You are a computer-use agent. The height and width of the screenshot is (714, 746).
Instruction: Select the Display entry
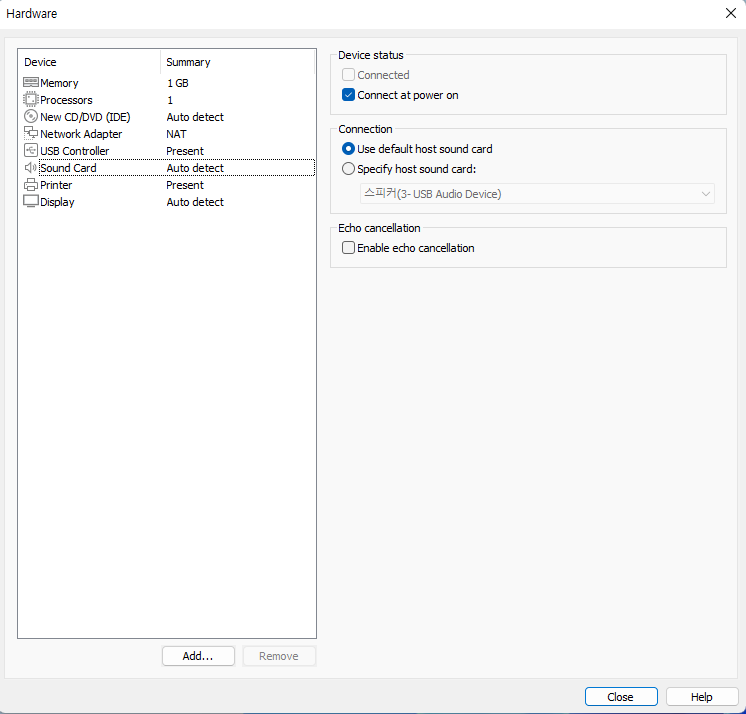(x=57, y=202)
